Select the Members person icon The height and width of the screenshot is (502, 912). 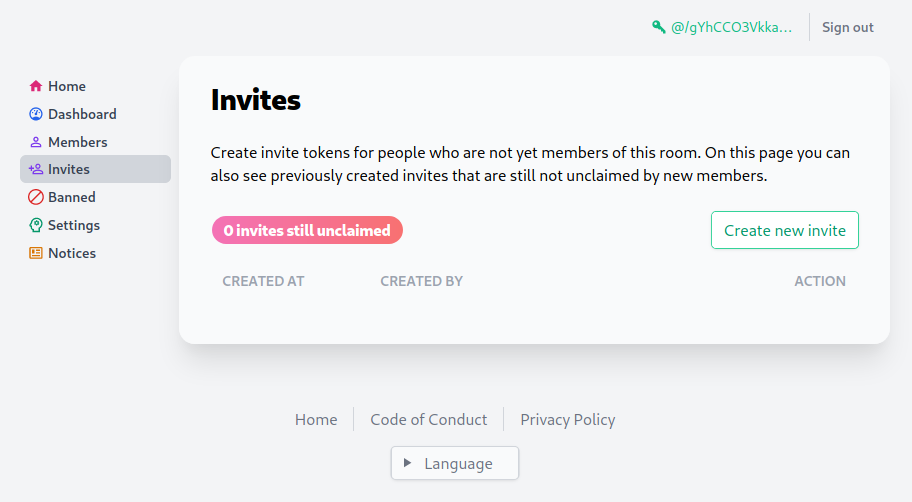35,142
